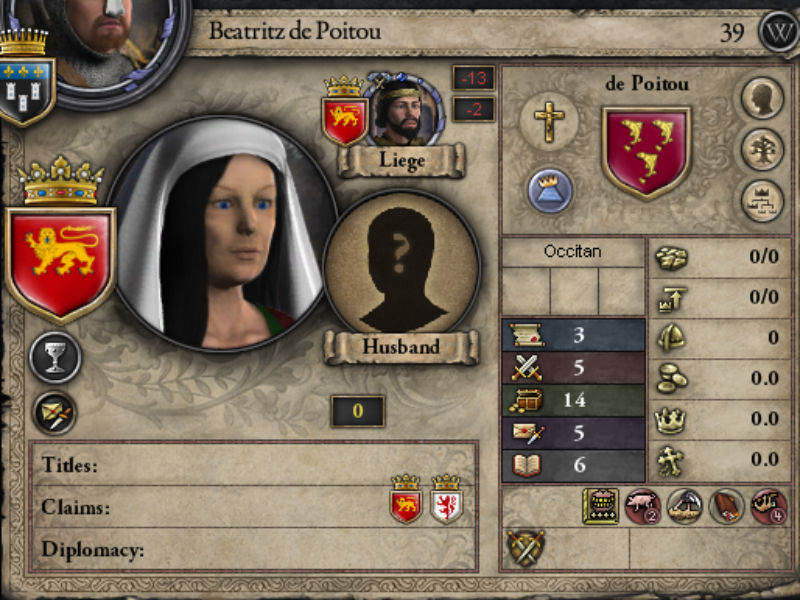Click the -13 opinion value box
This screenshot has height=600, width=800.
(474, 78)
